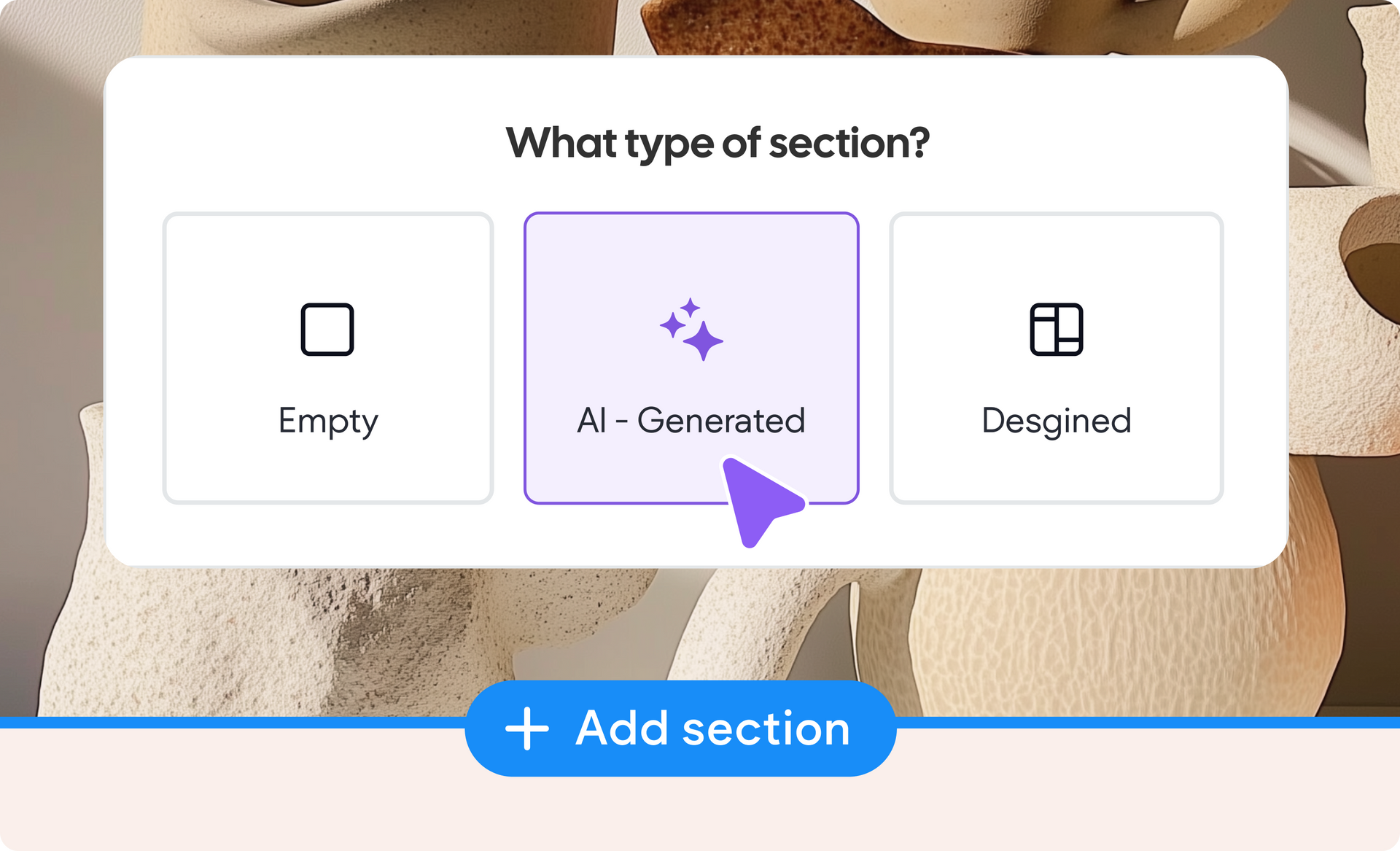Screen dimensions: 1400x851
Task: Select the AI - Generated section card
Action: (x=691, y=358)
